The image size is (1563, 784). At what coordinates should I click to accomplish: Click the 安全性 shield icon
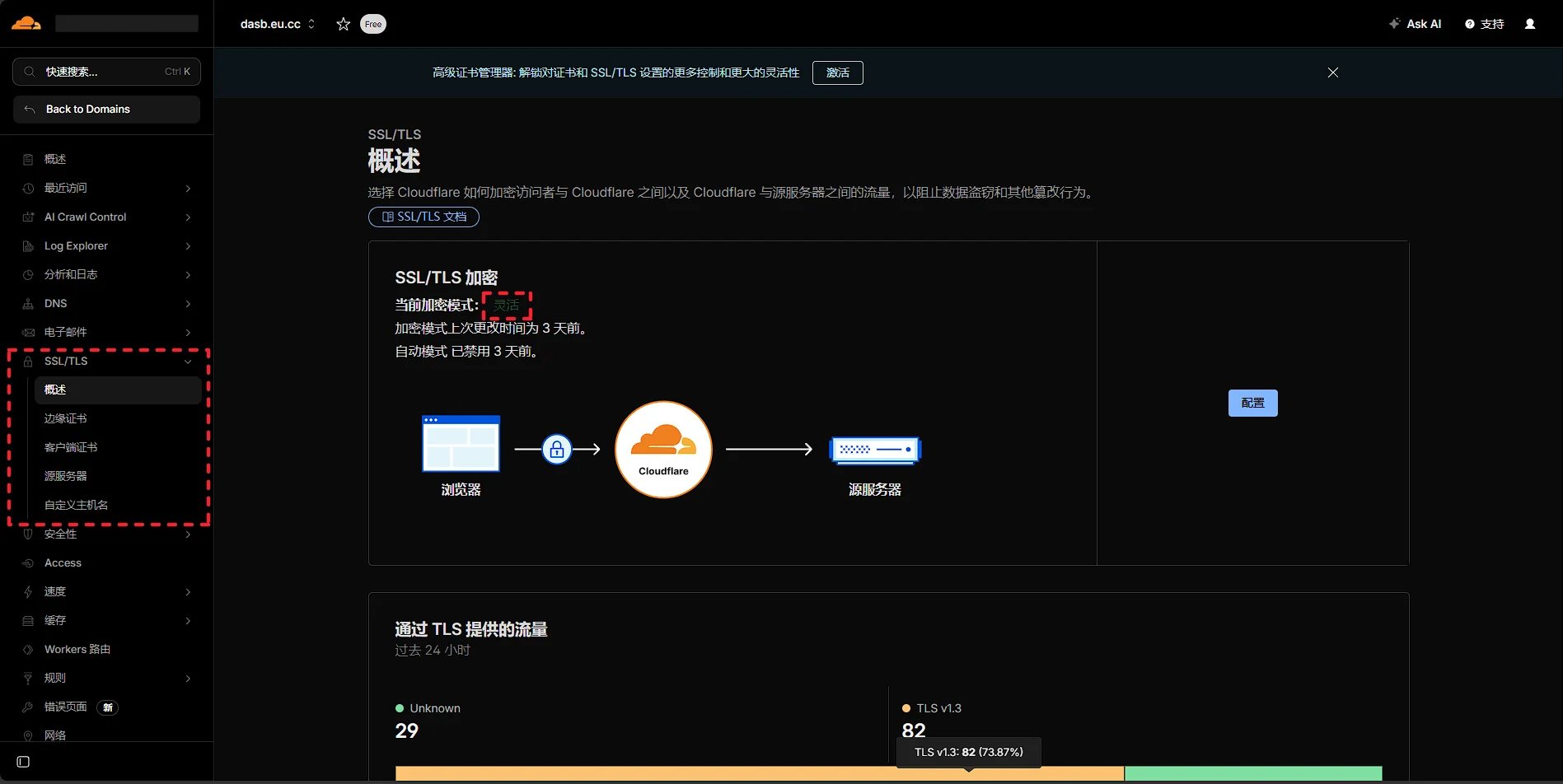tap(28, 534)
